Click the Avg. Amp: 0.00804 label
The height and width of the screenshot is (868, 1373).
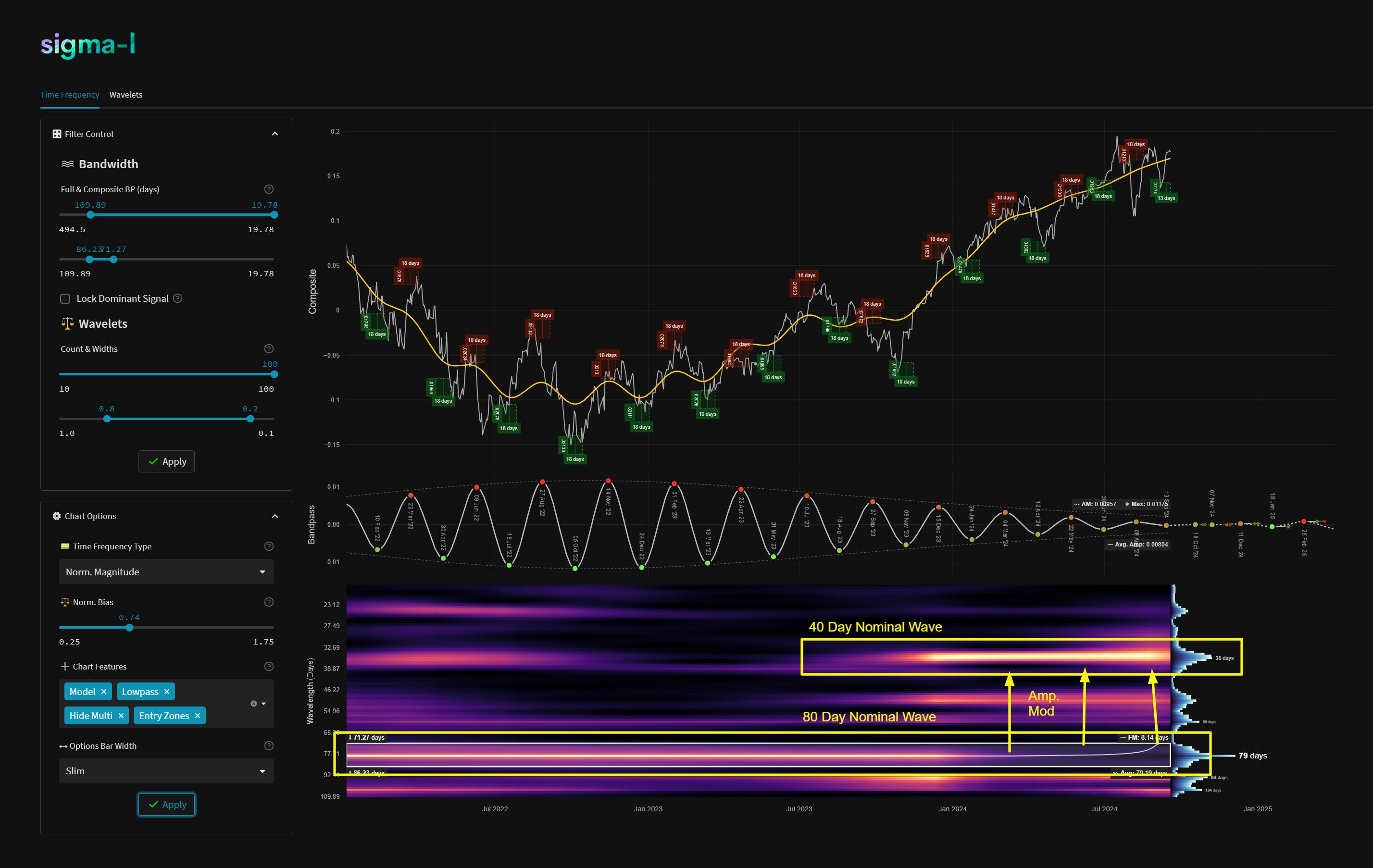click(1137, 545)
